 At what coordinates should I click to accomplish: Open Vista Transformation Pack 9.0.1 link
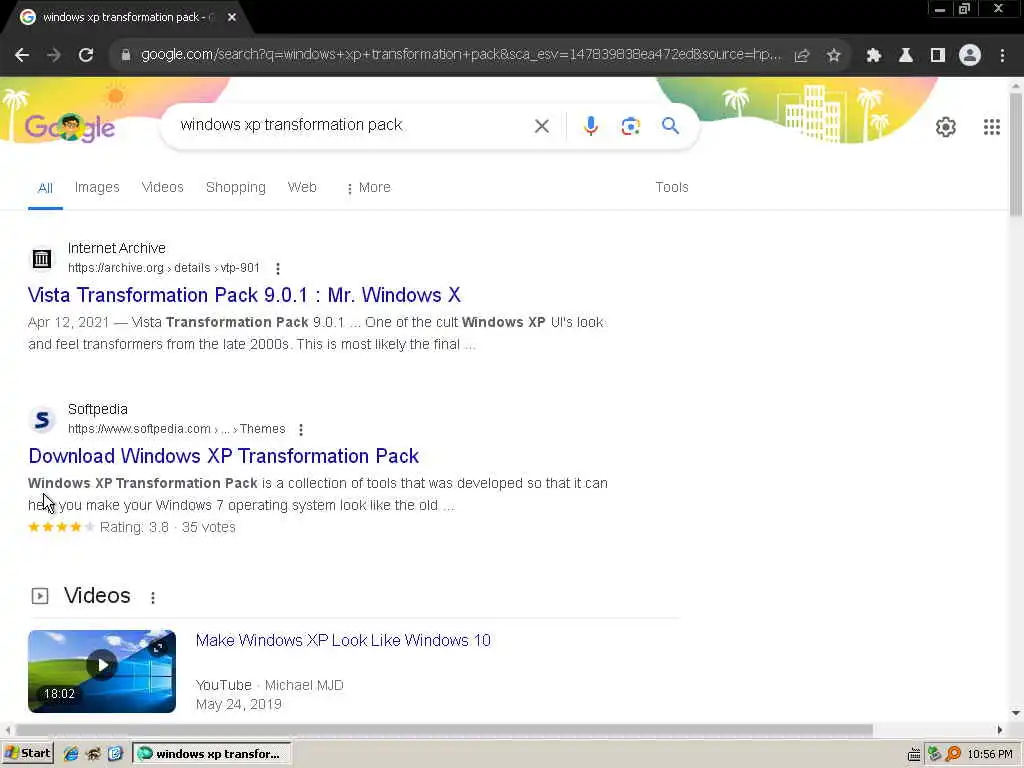point(244,295)
